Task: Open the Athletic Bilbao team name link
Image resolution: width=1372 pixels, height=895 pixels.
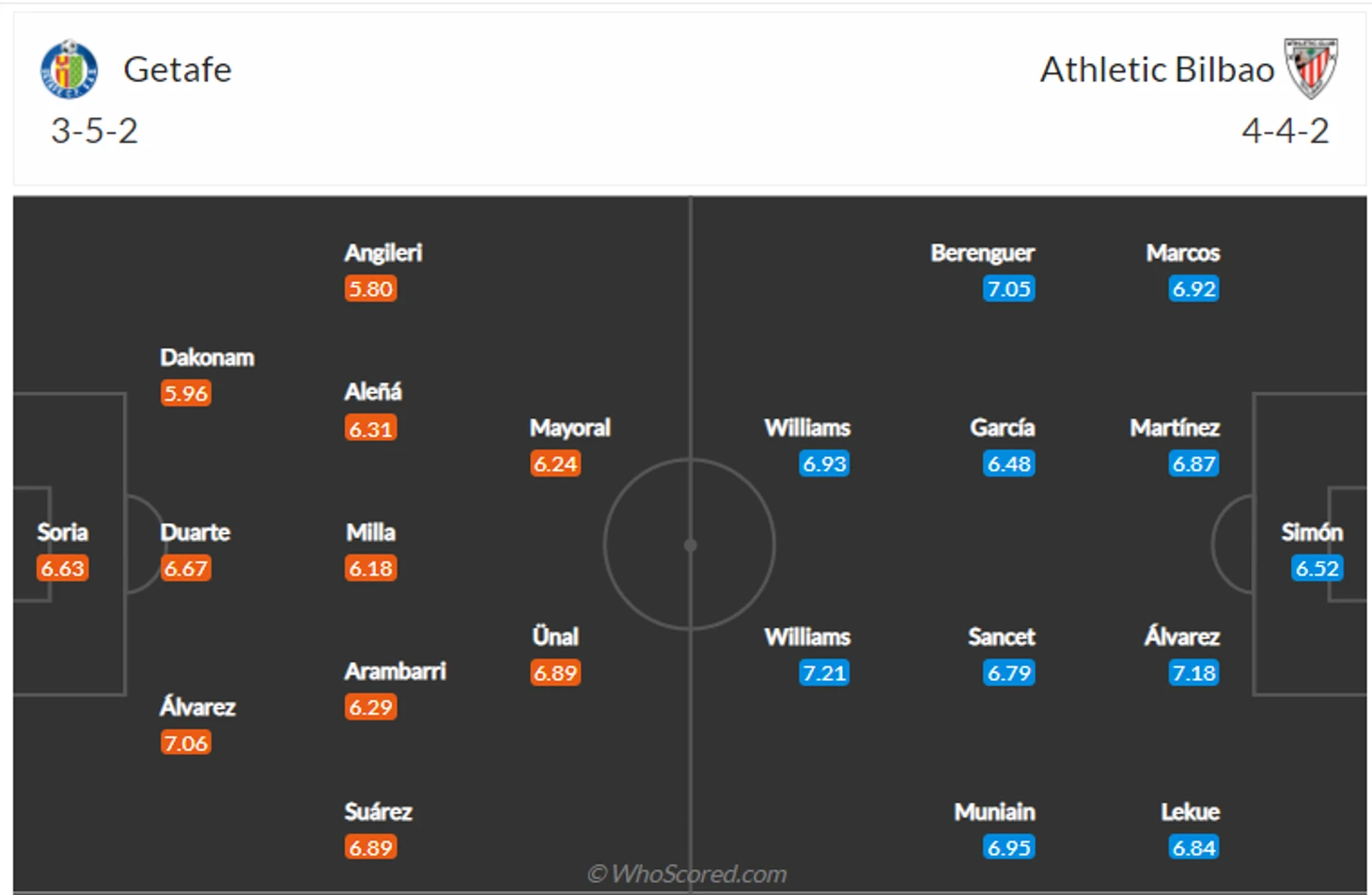Action: [x=1157, y=70]
